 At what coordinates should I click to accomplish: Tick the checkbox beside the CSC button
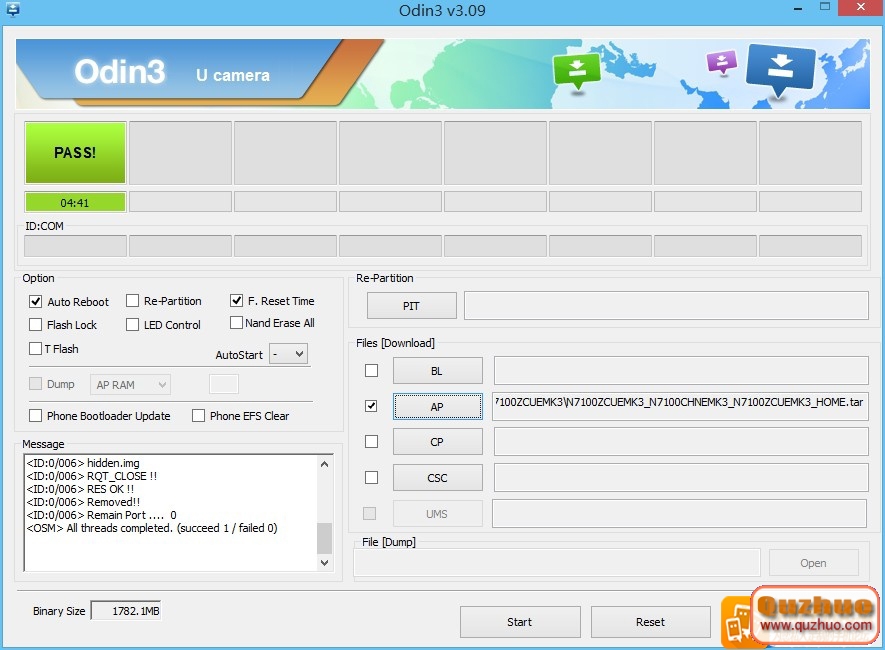[x=371, y=478]
